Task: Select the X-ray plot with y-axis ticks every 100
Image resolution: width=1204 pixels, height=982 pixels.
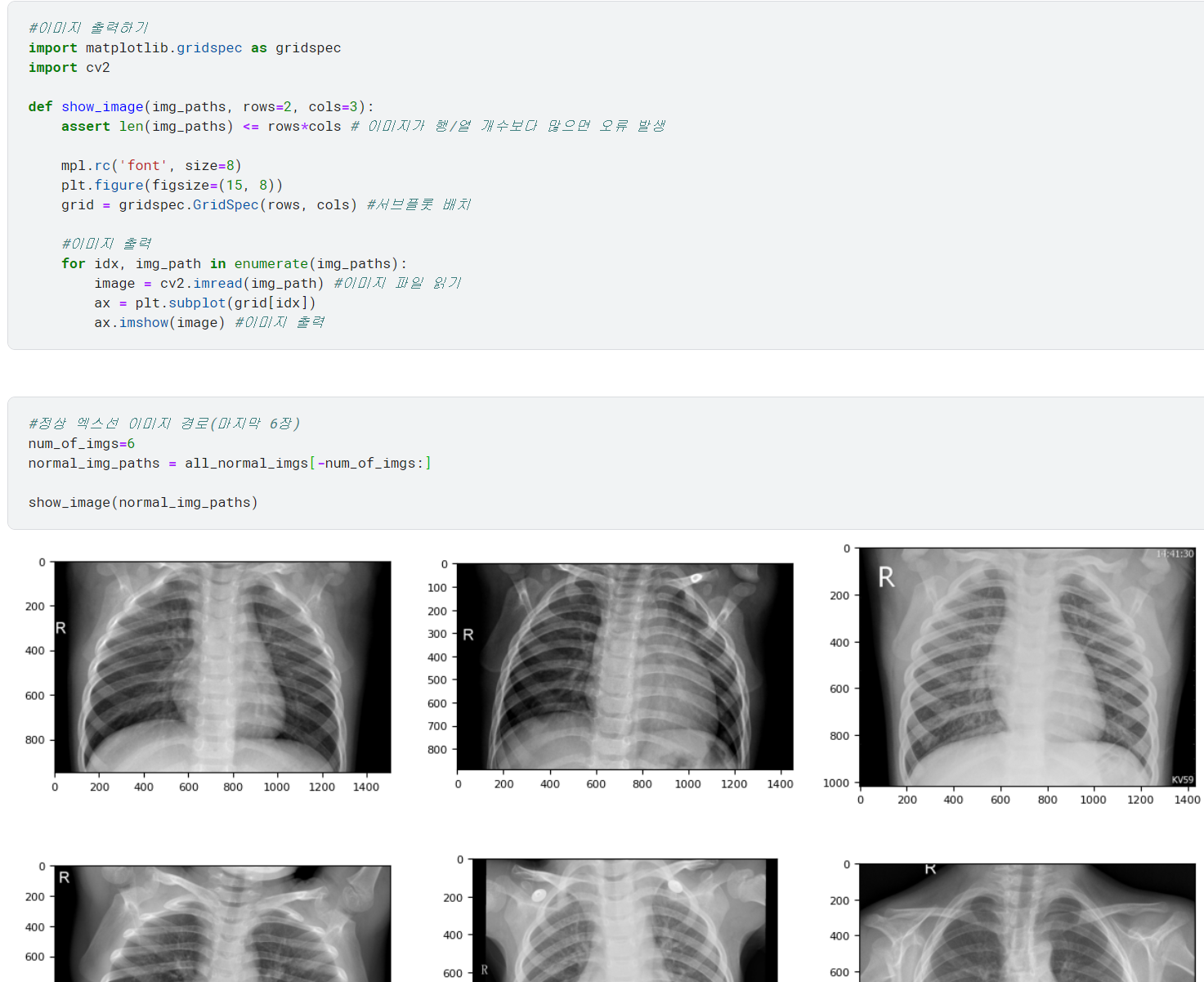Action: (x=625, y=666)
